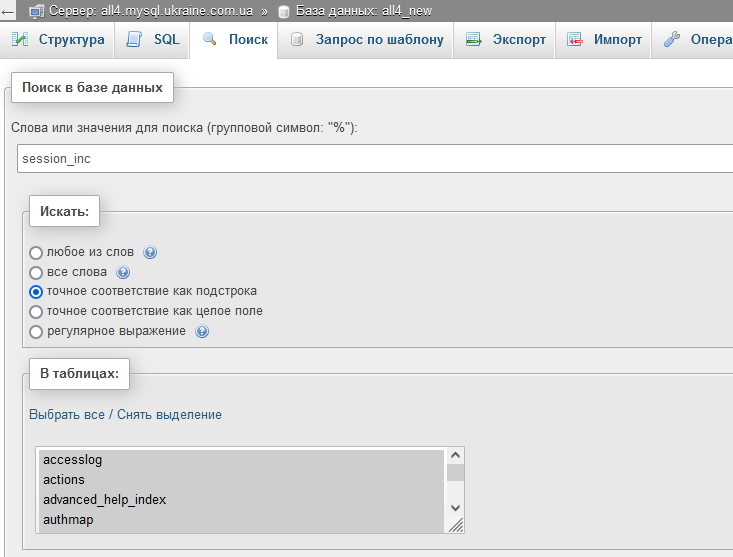Click the Структура tab icon
This screenshot has height=557, width=733.
pos(20,39)
